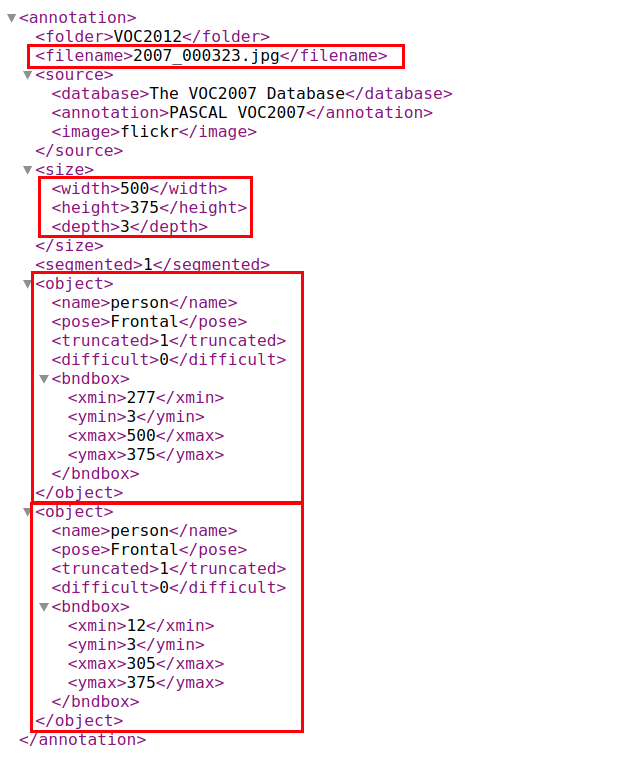Click the xmin 12 value line
Viewport: 628px width, 769px height.
tap(141, 626)
